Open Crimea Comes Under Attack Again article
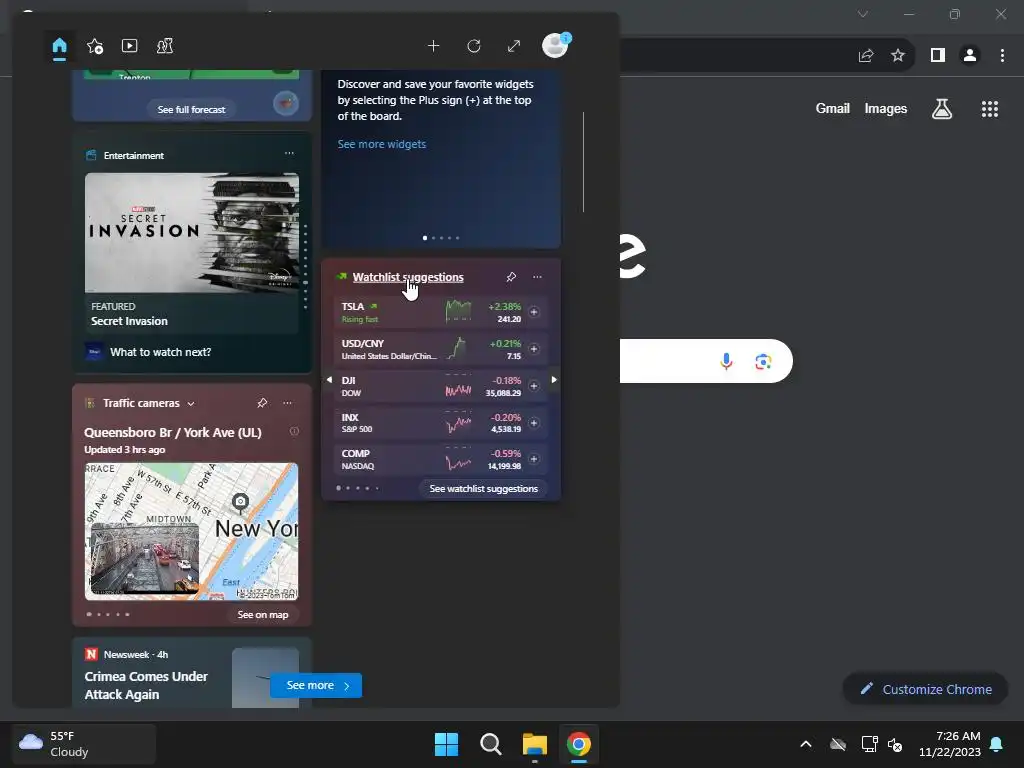The height and width of the screenshot is (768, 1024). [x=146, y=686]
